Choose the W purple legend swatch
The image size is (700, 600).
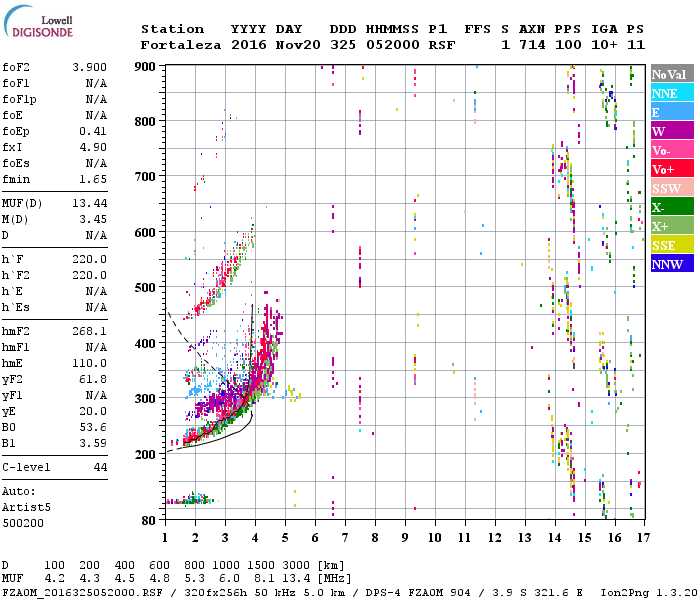coord(672,131)
